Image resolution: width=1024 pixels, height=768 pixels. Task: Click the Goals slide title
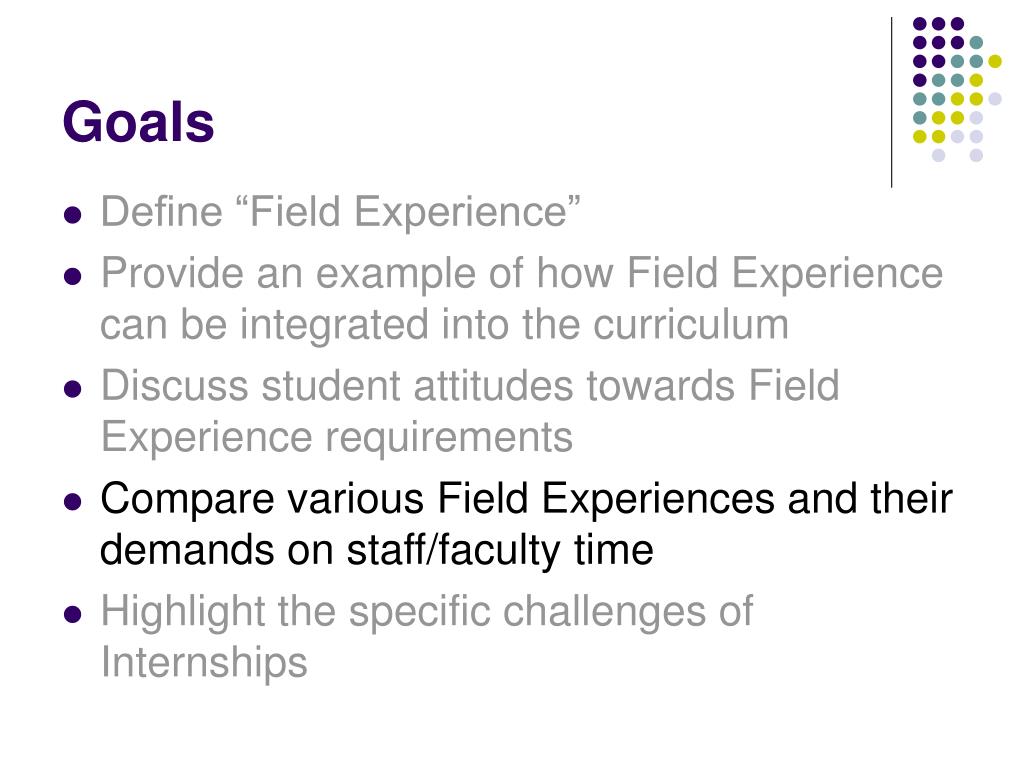[138, 121]
